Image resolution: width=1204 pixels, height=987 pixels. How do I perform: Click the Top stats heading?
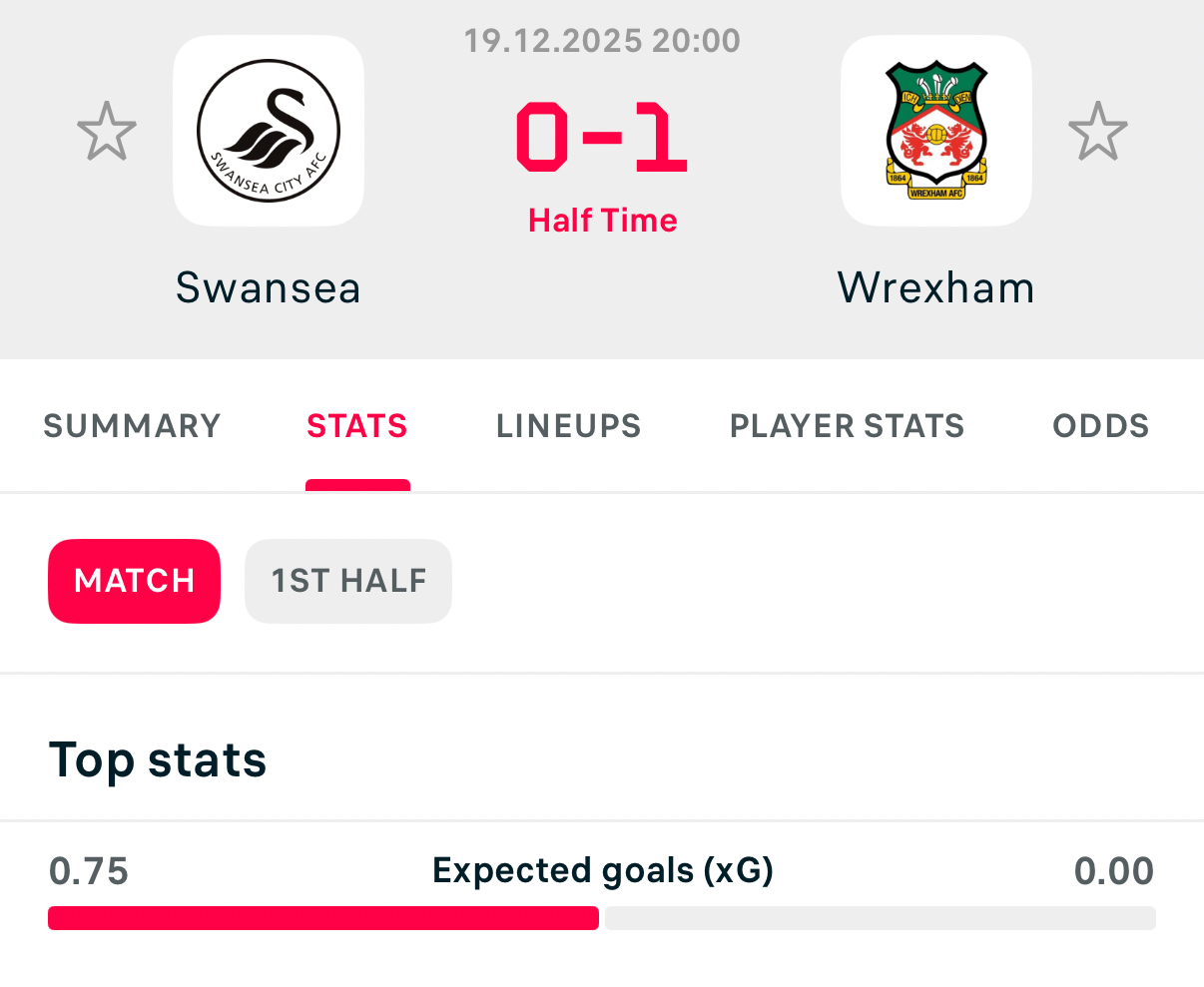pos(158,760)
